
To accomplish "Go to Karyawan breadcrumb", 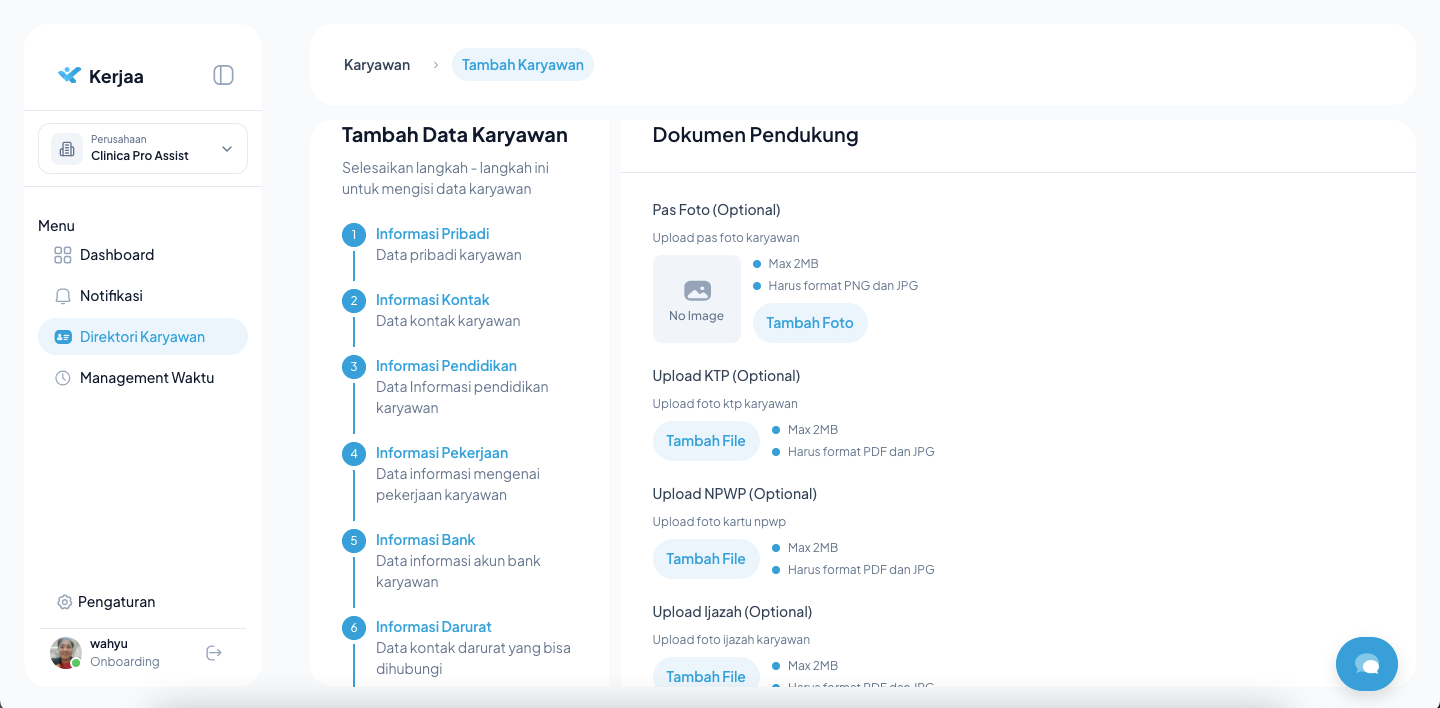I will [x=377, y=65].
